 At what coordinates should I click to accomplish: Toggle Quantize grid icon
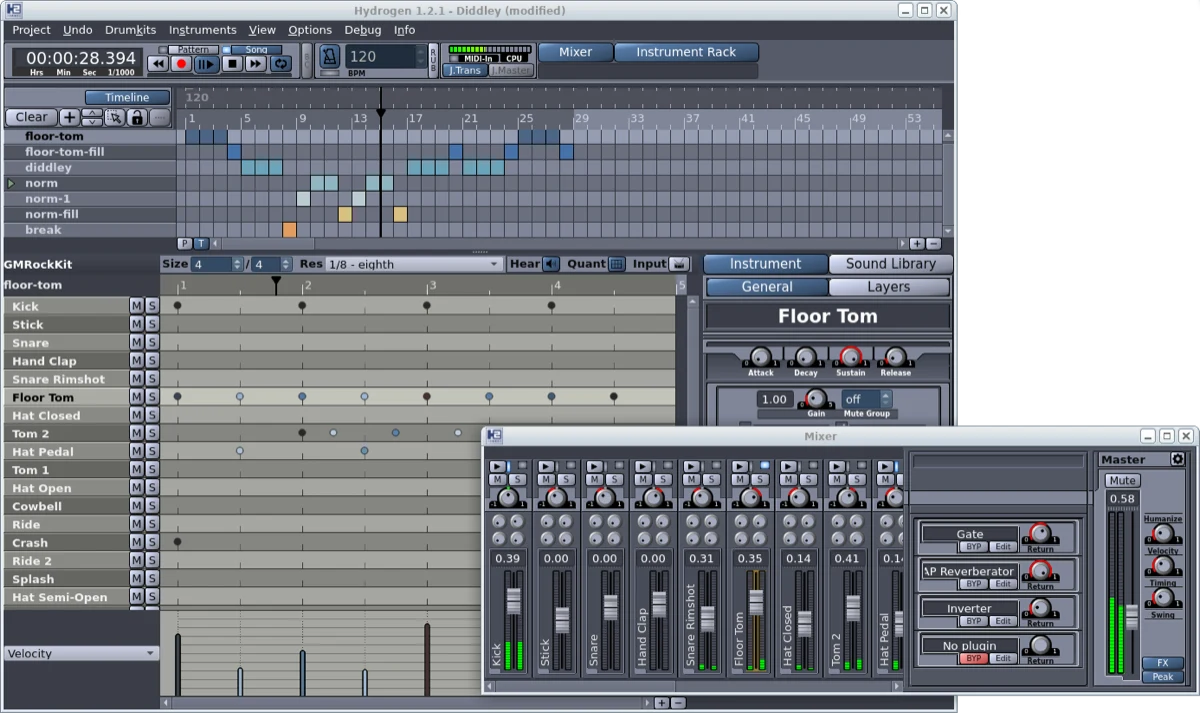617,264
